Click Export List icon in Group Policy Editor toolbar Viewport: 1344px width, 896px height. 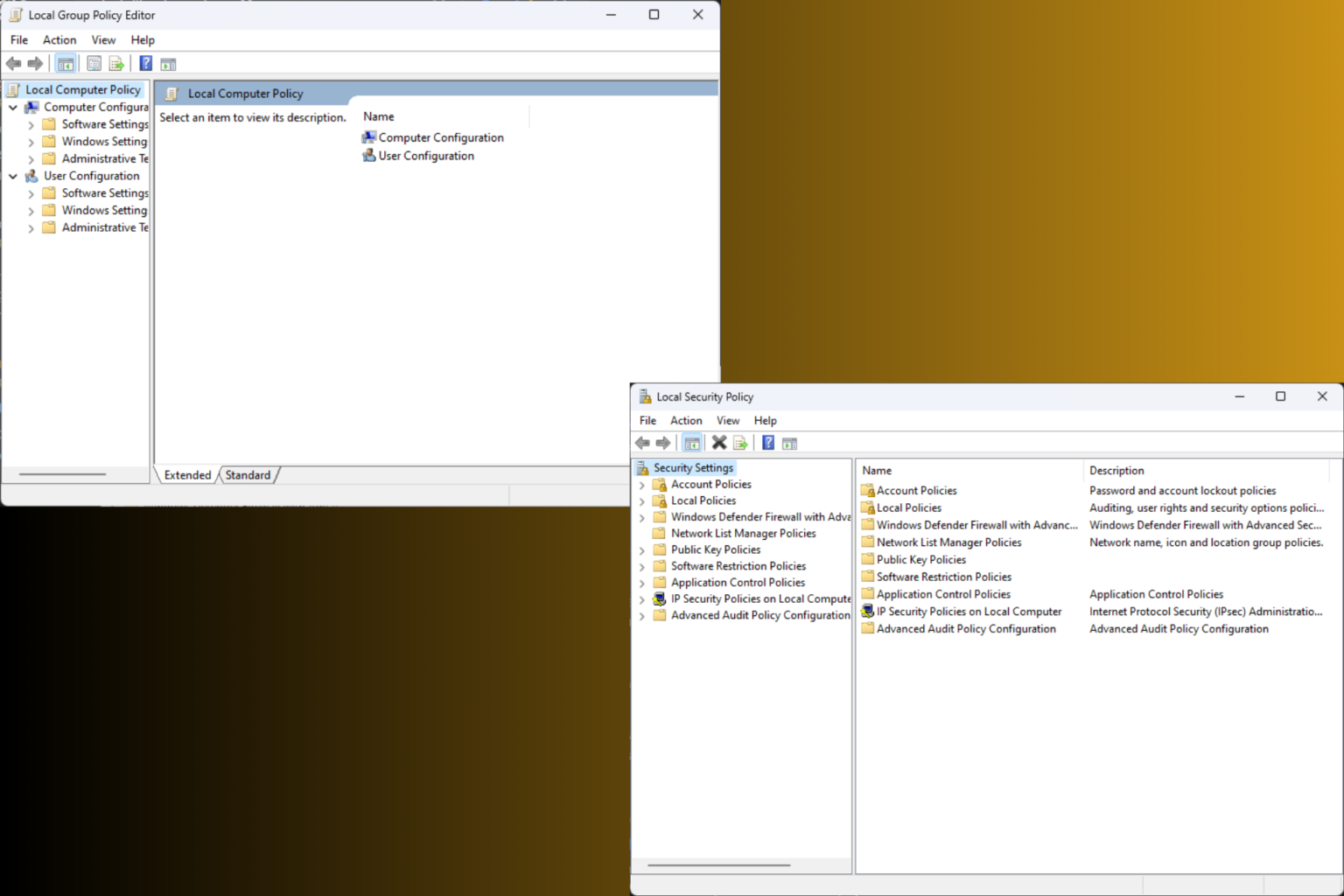(116, 64)
